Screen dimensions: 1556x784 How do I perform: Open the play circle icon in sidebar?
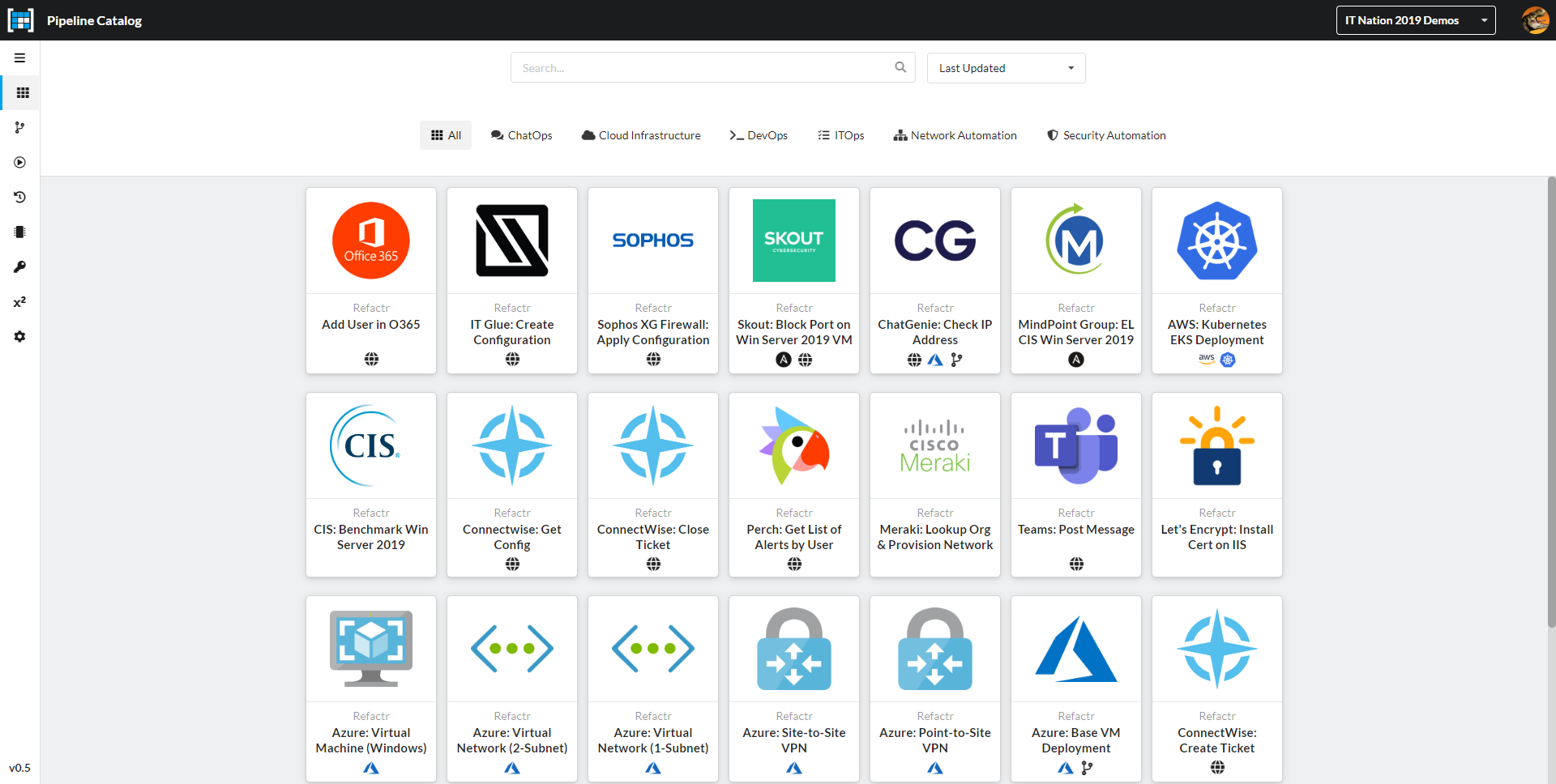pyautogui.click(x=19, y=163)
